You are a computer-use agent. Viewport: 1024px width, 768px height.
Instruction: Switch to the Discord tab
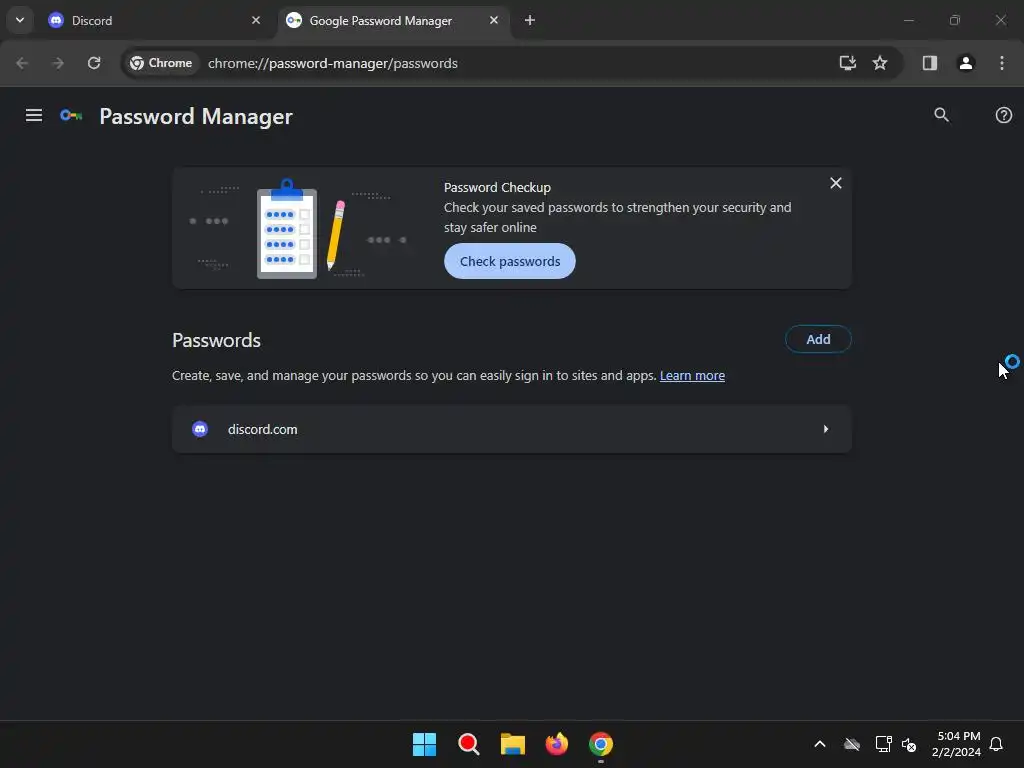tap(155, 20)
